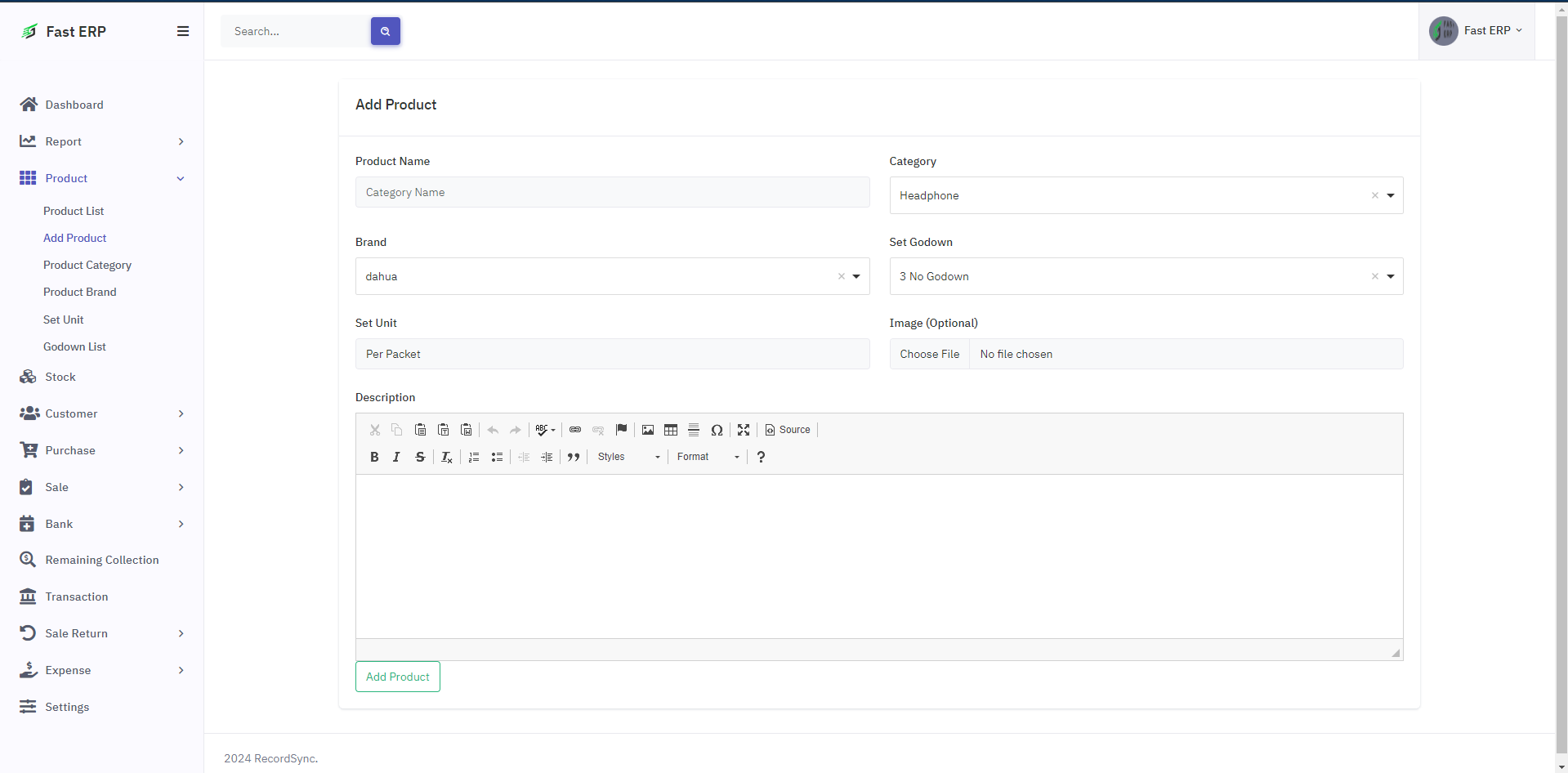Screen dimensions: 1568x773
Task: Toggle strikethrough formatting in the editor
Action: click(x=420, y=457)
